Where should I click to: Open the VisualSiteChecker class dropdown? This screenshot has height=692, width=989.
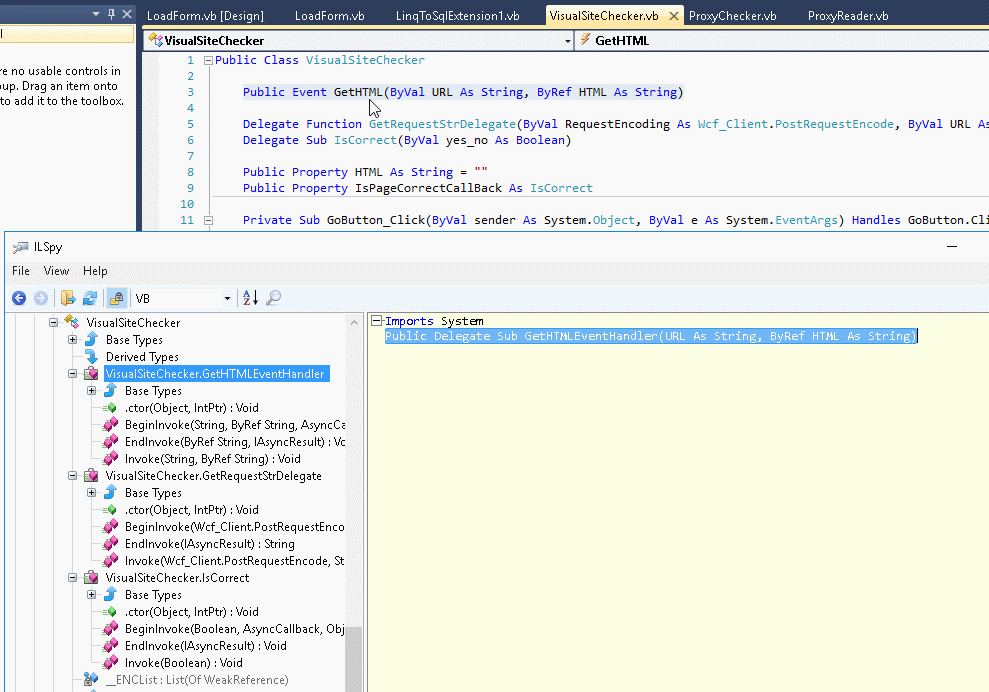[x=568, y=41]
